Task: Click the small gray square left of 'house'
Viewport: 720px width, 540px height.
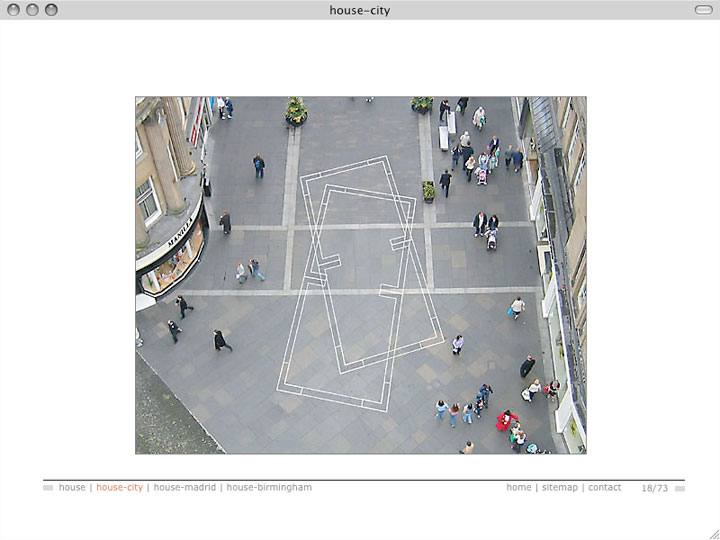Action: tap(48, 489)
